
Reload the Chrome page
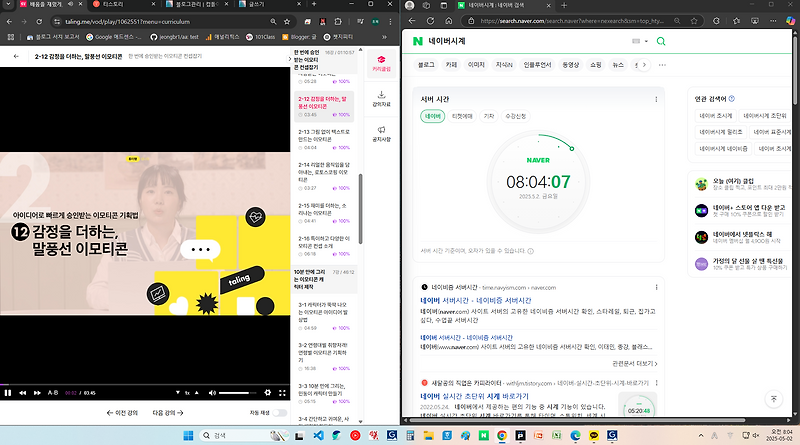39,21
